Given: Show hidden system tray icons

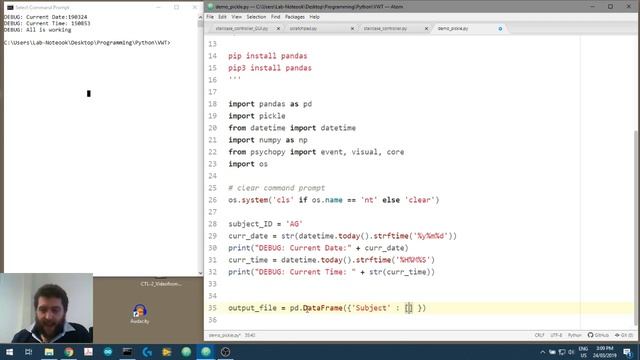Looking at the screenshot, I should tap(542, 352).
